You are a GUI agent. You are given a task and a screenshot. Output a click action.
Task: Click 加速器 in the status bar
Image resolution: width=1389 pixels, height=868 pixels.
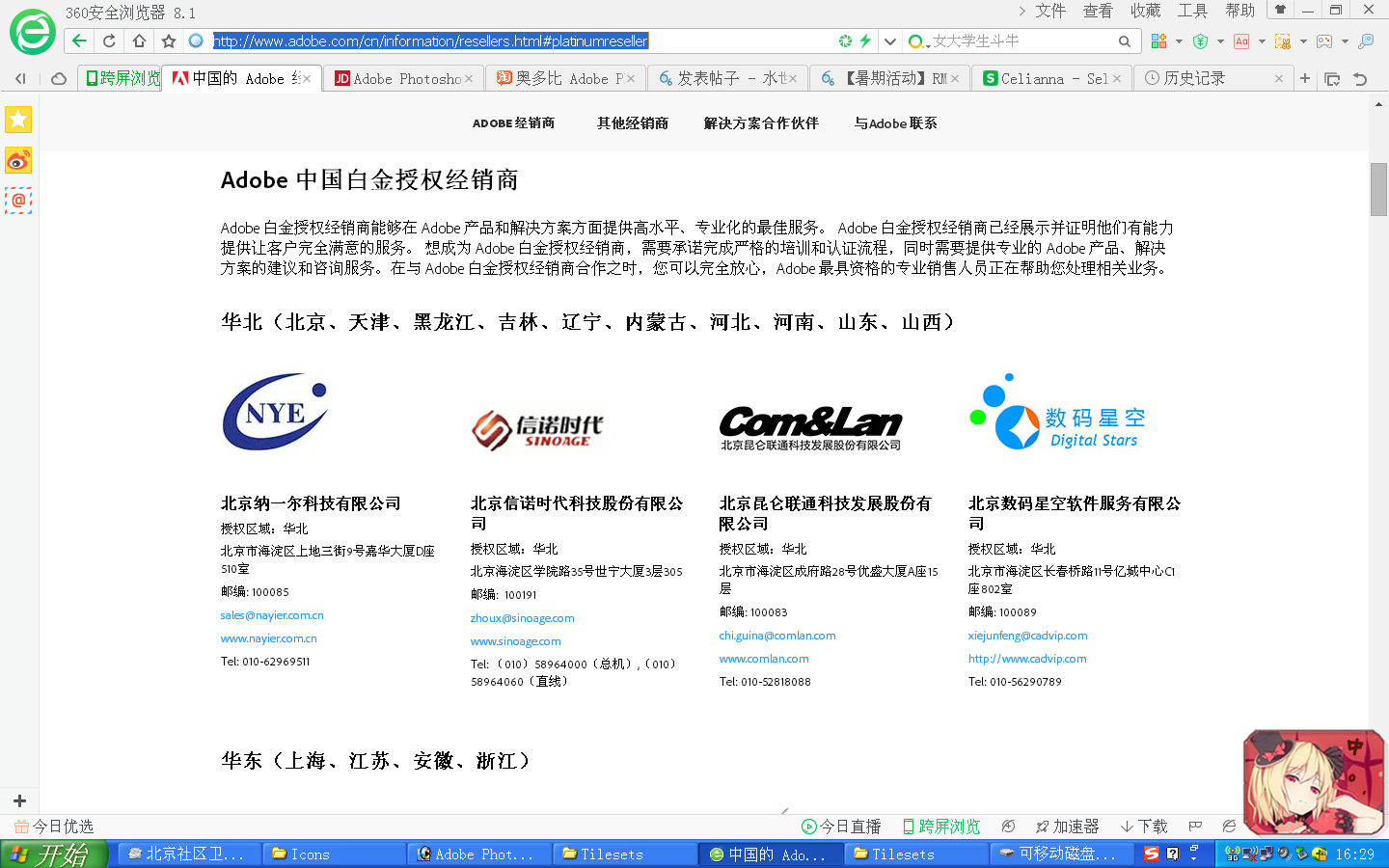[x=1067, y=827]
